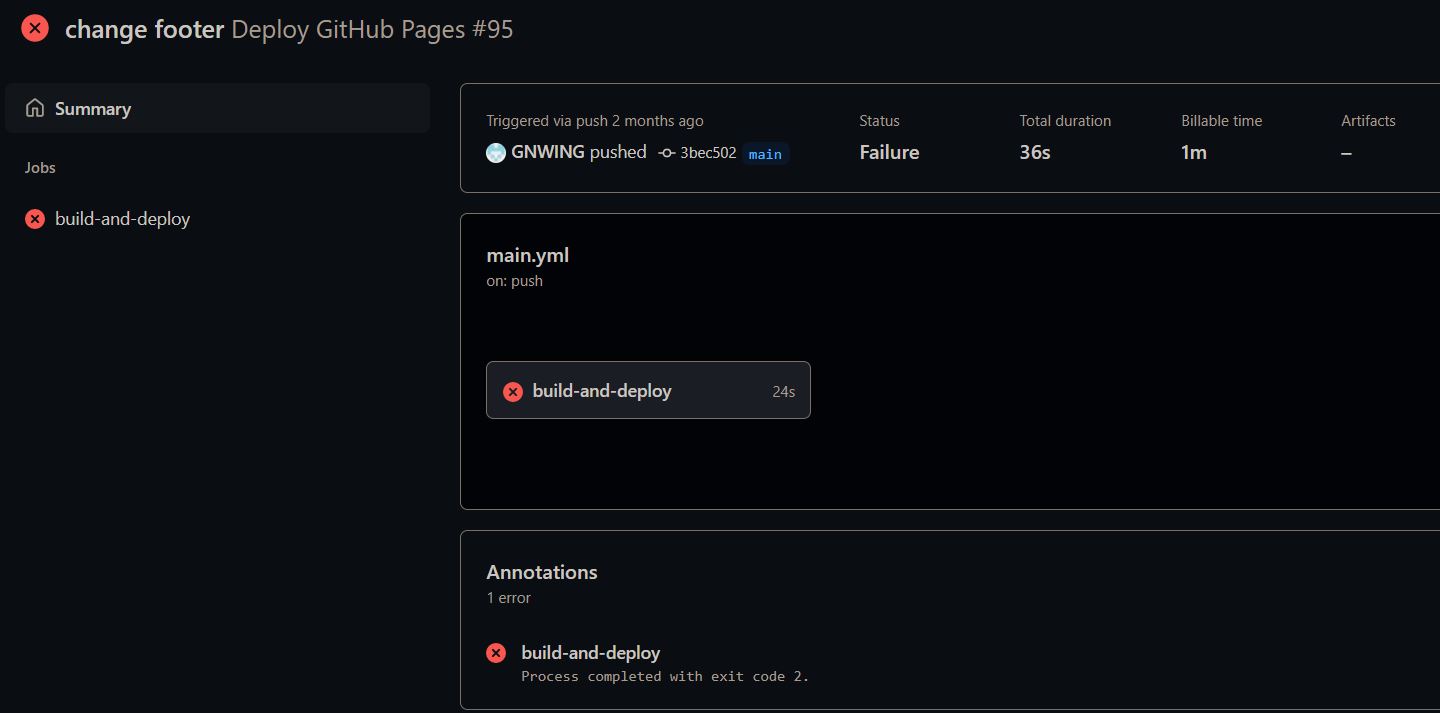Open the Summary sidebar tab
This screenshot has height=713, width=1440.
[x=217, y=108]
